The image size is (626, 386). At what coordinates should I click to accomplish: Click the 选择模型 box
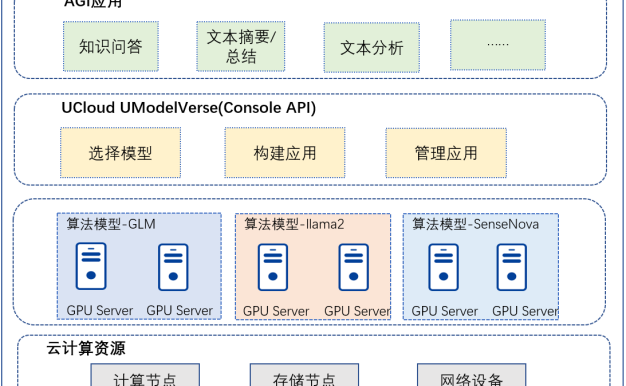click(x=121, y=153)
